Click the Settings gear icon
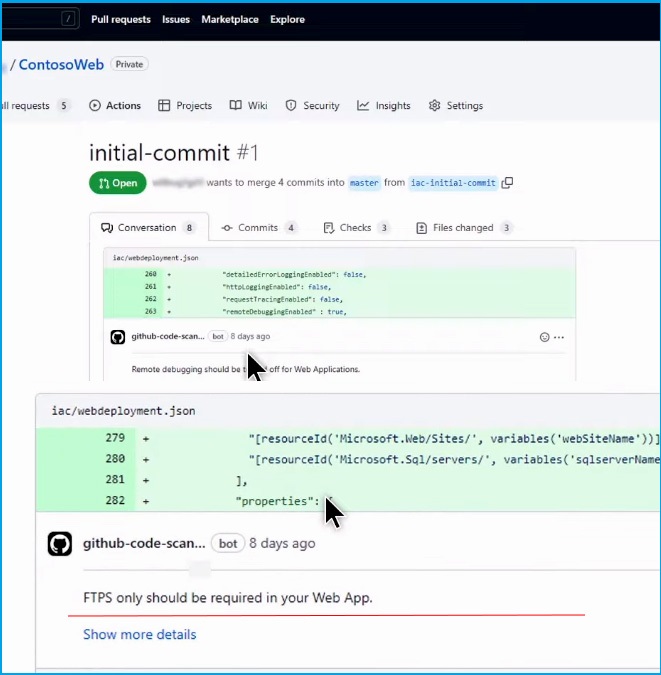Image resolution: width=661 pixels, height=675 pixels. click(x=434, y=105)
